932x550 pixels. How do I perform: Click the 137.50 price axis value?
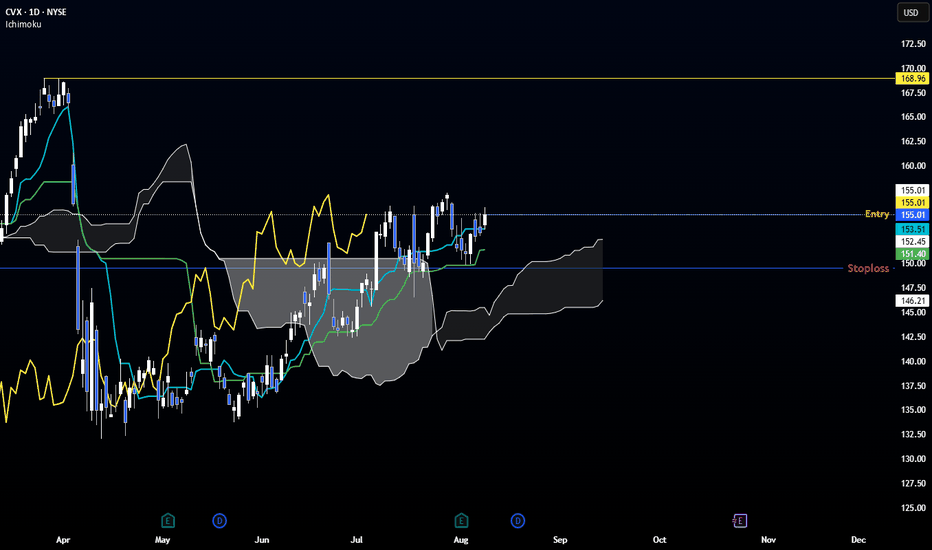coord(914,386)
